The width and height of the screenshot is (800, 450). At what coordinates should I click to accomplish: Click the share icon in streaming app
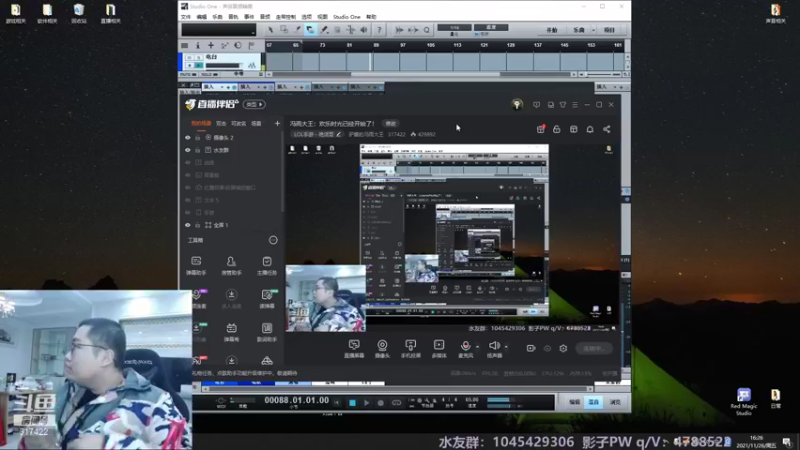pyautogui.click(x=607, y=130)
